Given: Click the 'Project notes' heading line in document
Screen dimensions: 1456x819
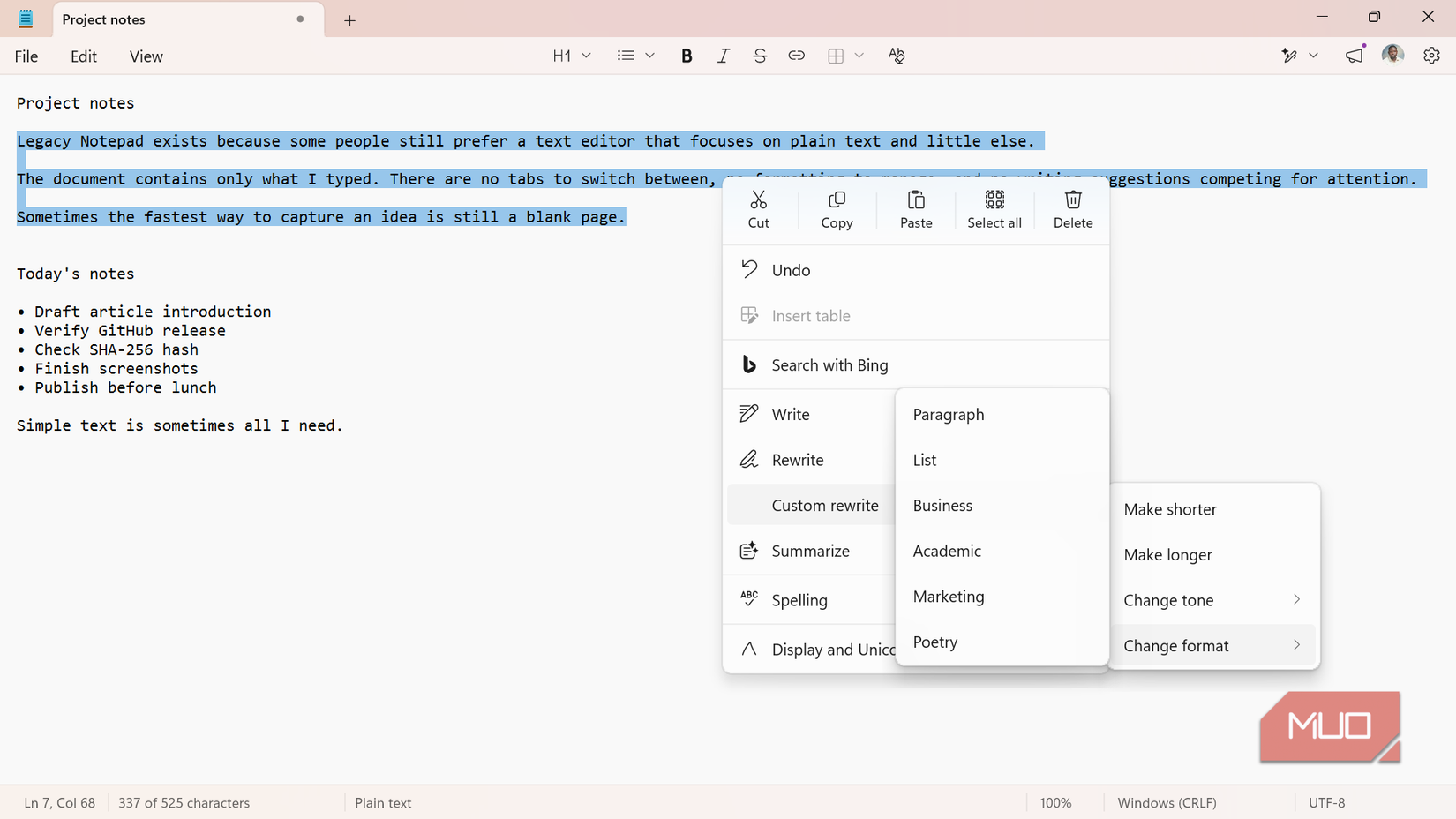Looking at the screenshot, I should point(75,103).
